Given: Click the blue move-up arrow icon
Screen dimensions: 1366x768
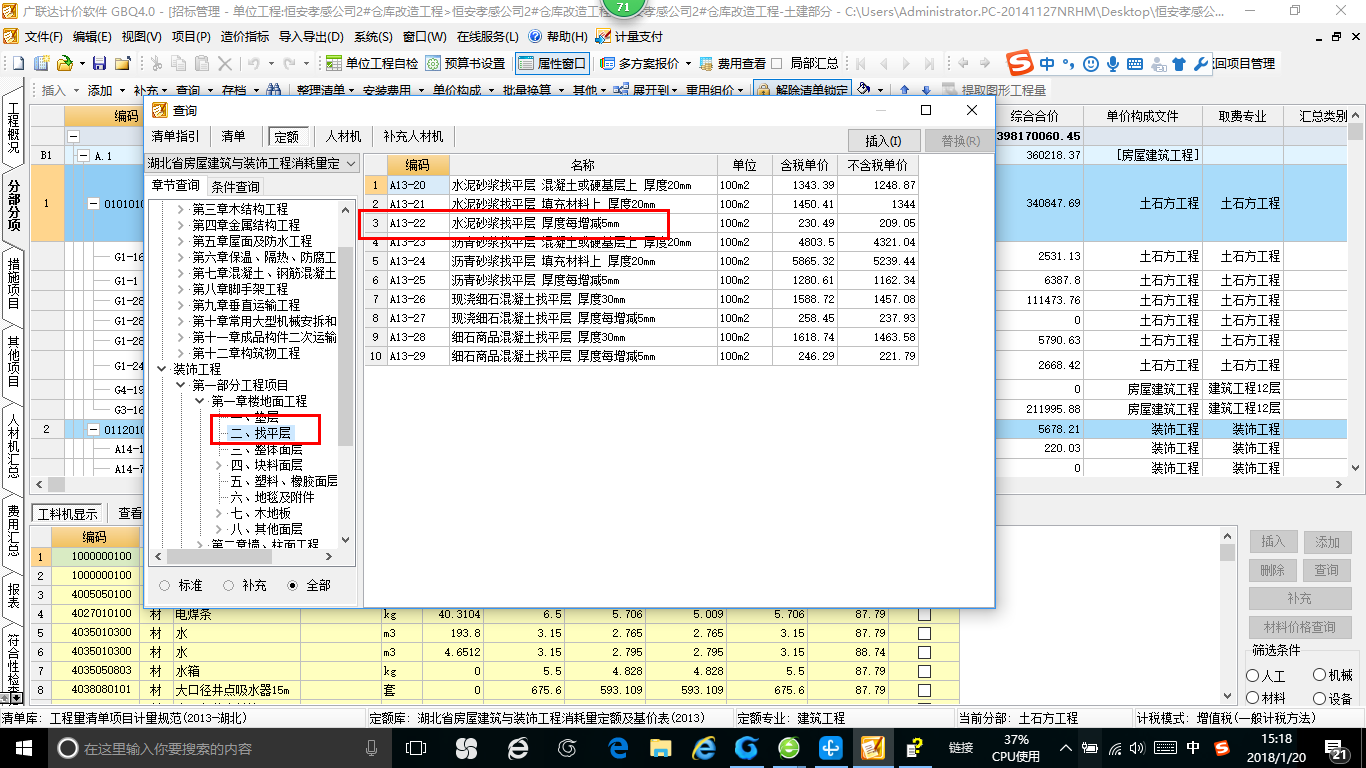Looking at the screenshot, I should [905, 90].
